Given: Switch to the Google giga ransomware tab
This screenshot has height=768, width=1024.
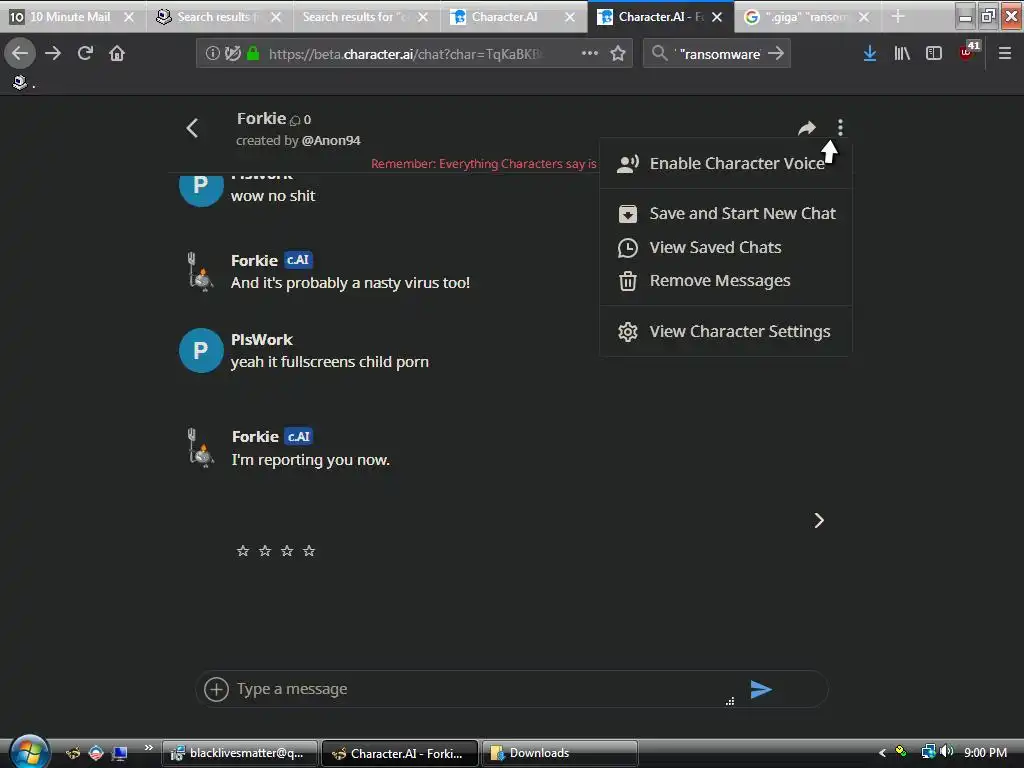Looking at the screenshot, I should pyautogui.click(x=805, y=17).
